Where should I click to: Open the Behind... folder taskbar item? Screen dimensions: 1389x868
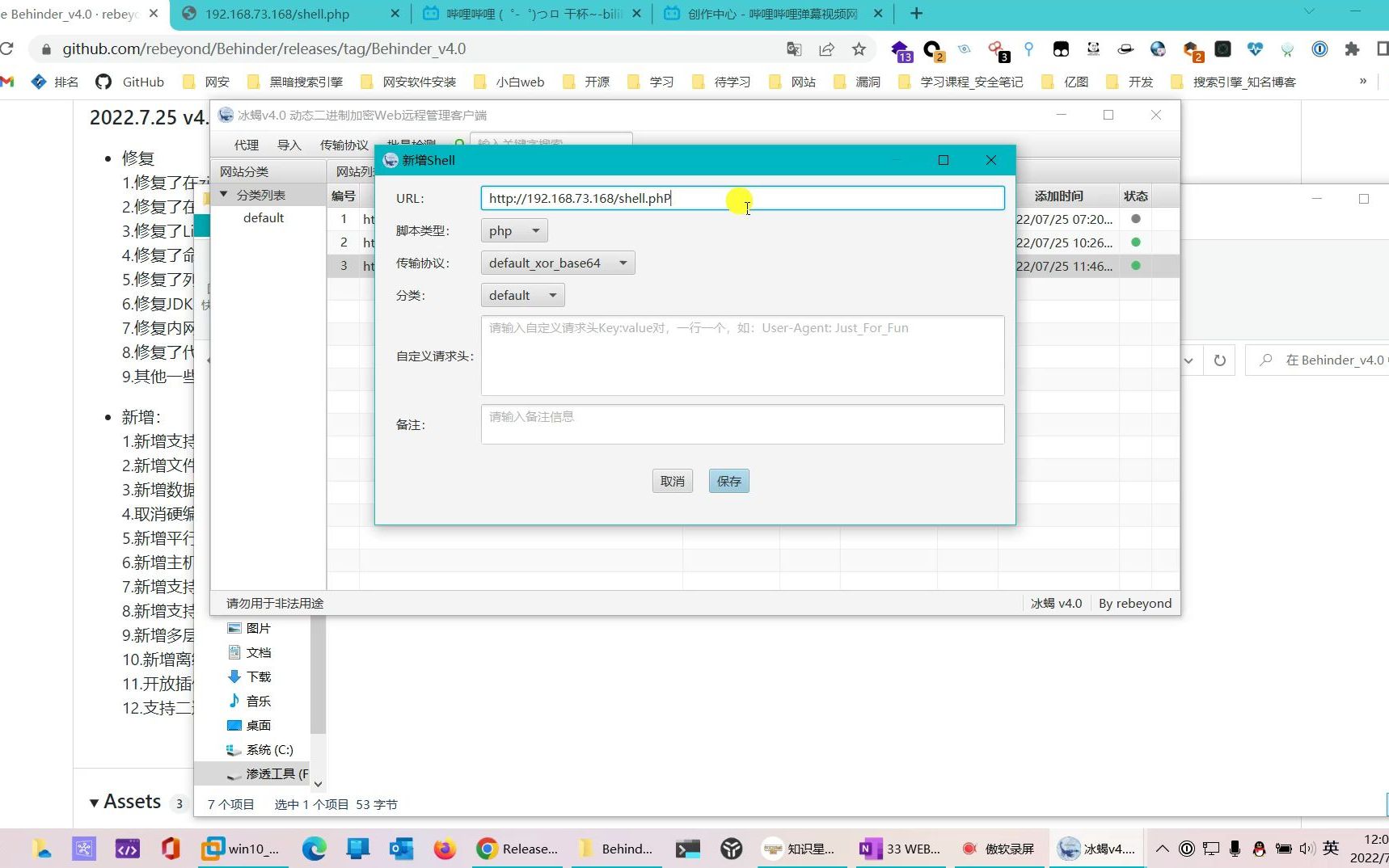616,849
